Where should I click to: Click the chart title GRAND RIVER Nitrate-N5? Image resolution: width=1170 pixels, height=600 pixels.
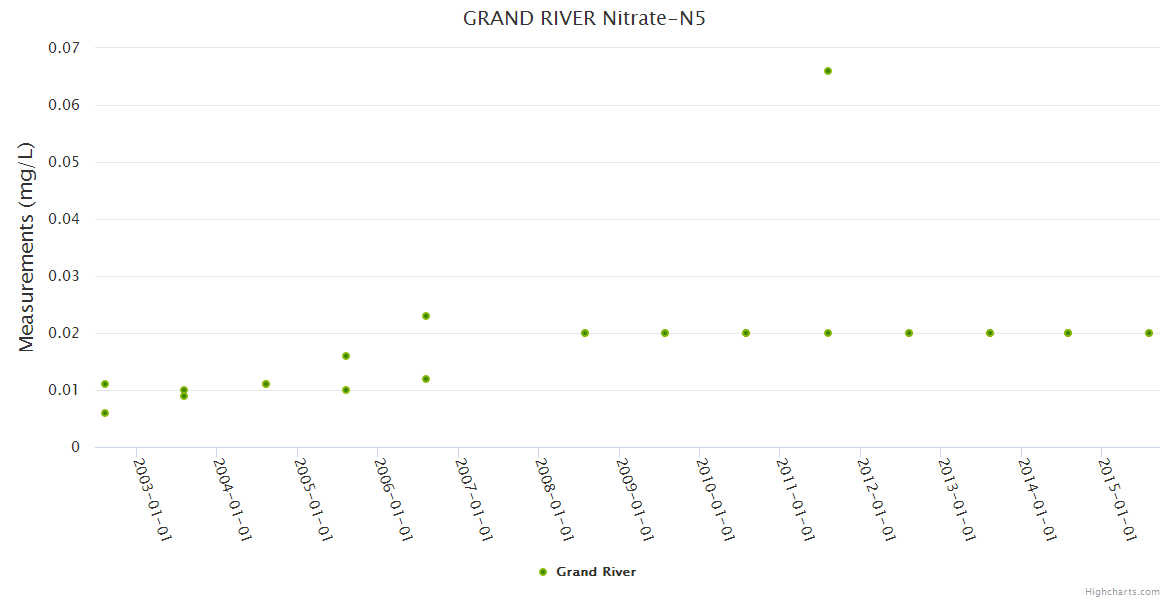click(x=585, y=19)
